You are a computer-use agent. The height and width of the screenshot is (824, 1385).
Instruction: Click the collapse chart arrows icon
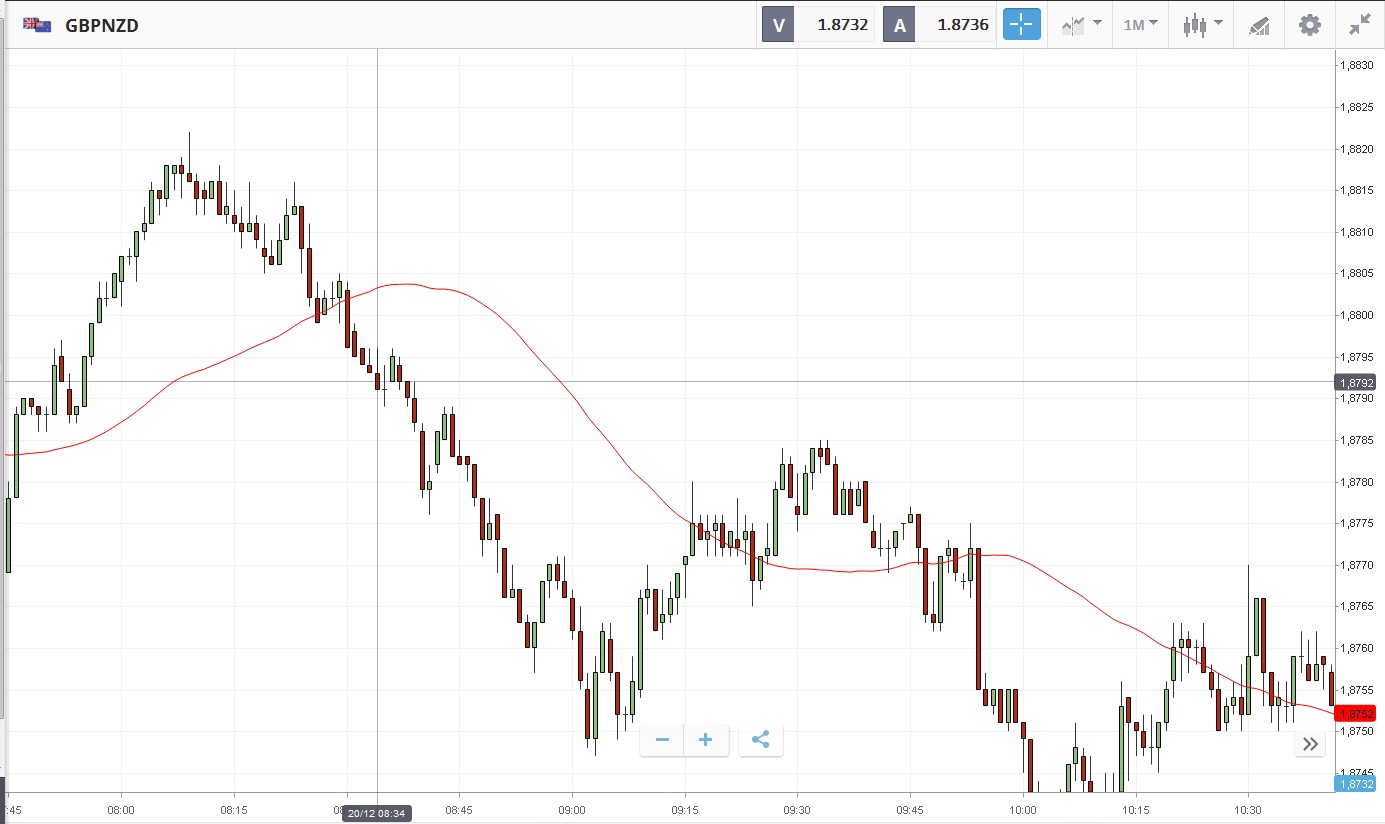pos(1359,25)
